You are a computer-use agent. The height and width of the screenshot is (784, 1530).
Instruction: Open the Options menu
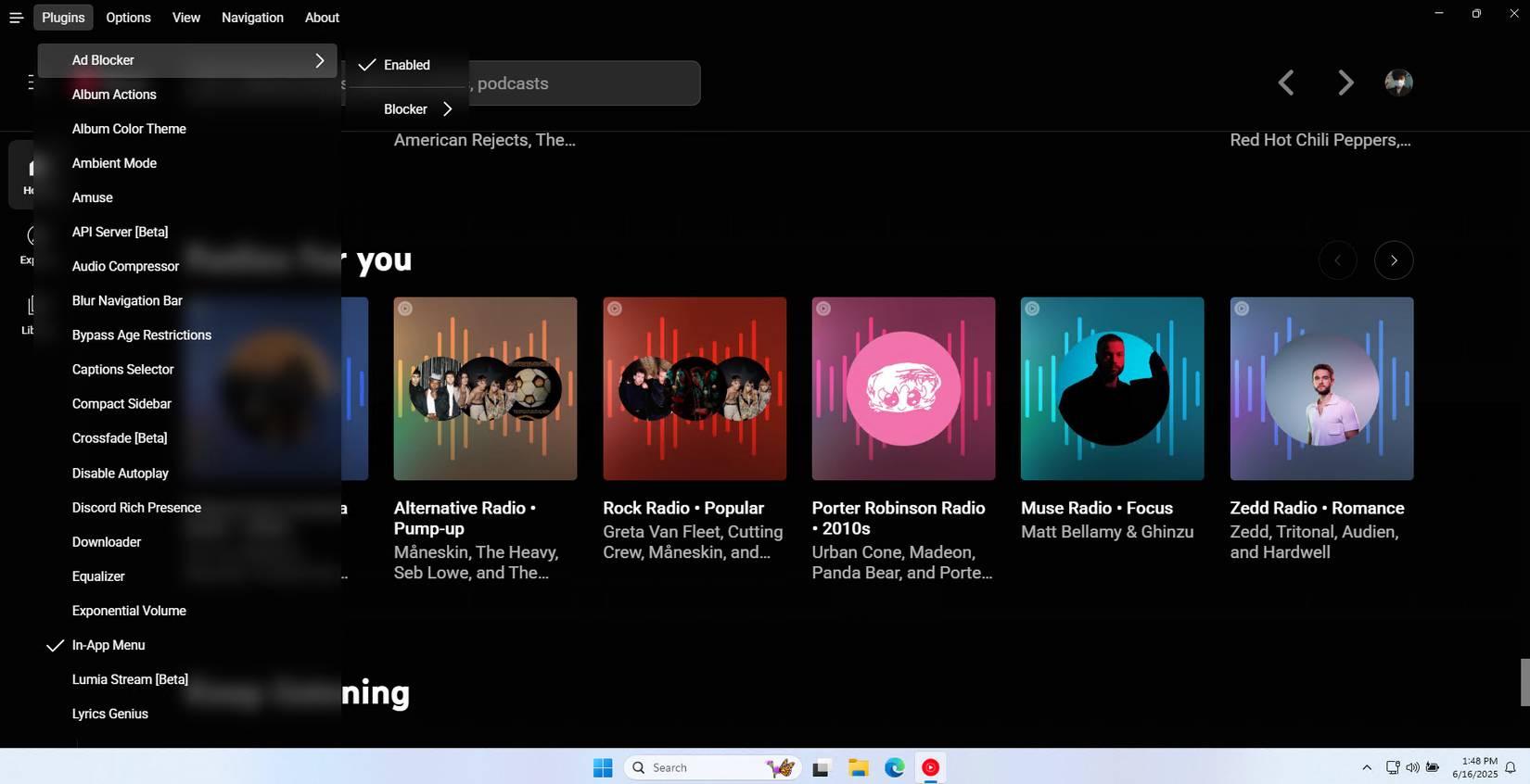click(x=128, y=18)
